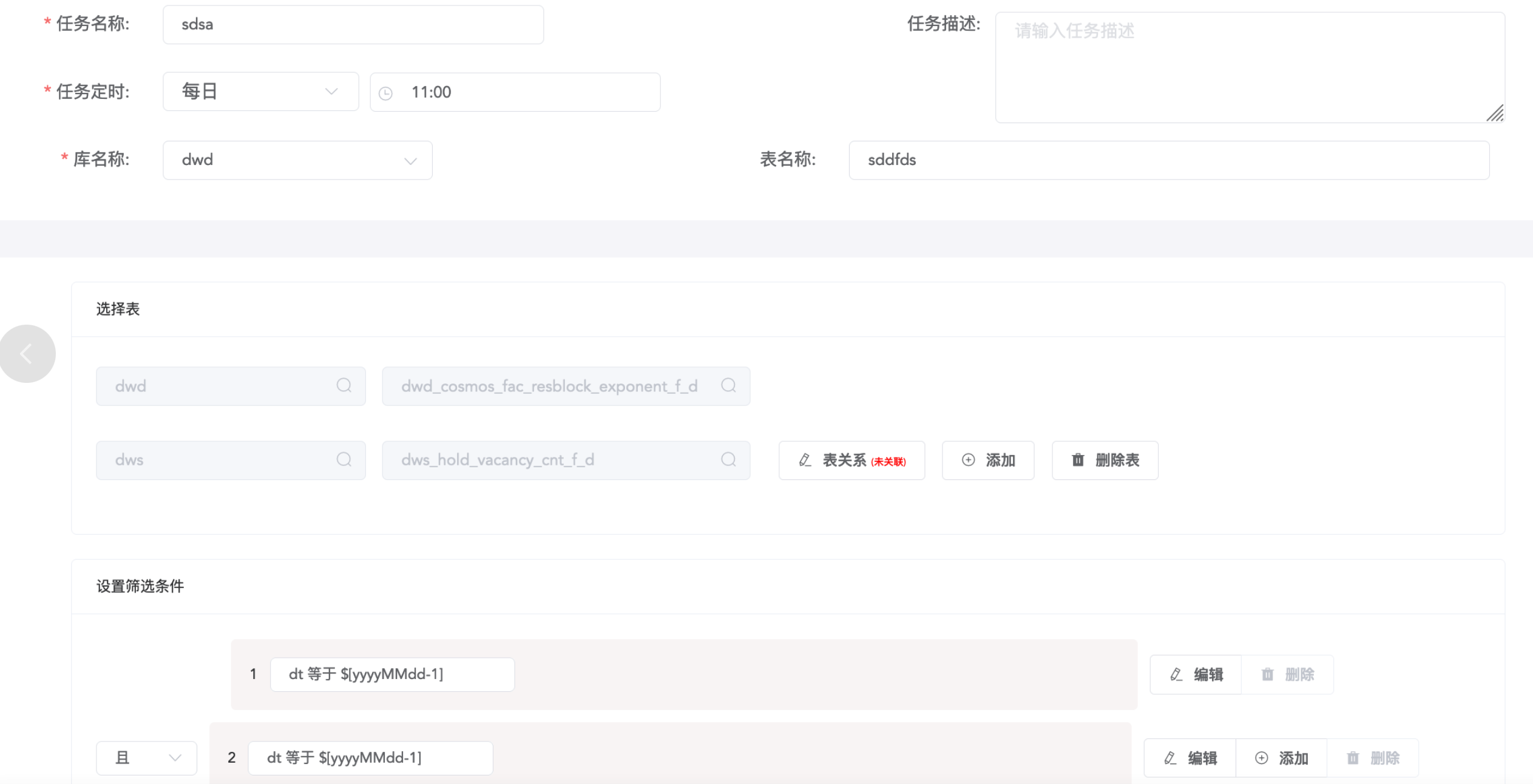
Task: Click the trash icon on the 删除表 button
Action: tap(1078, 460)
